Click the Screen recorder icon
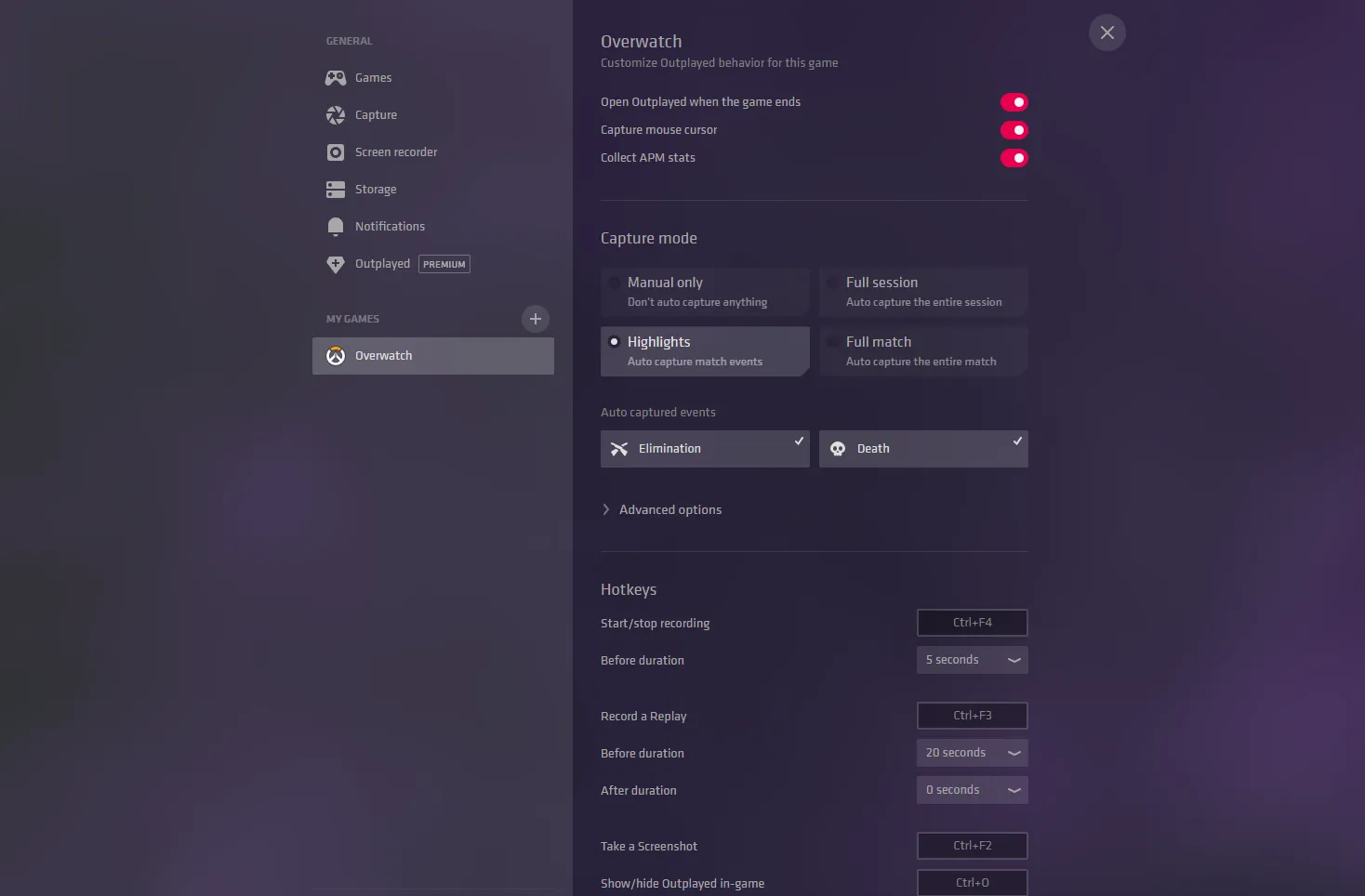Screen dimensions: 1365x896 click(336, 152)
